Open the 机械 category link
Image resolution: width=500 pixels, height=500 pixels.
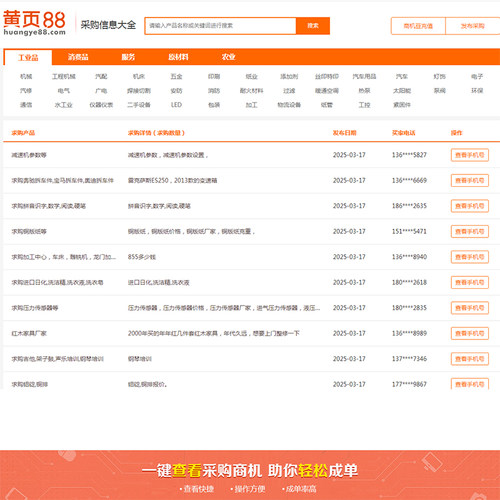point(26,77)
